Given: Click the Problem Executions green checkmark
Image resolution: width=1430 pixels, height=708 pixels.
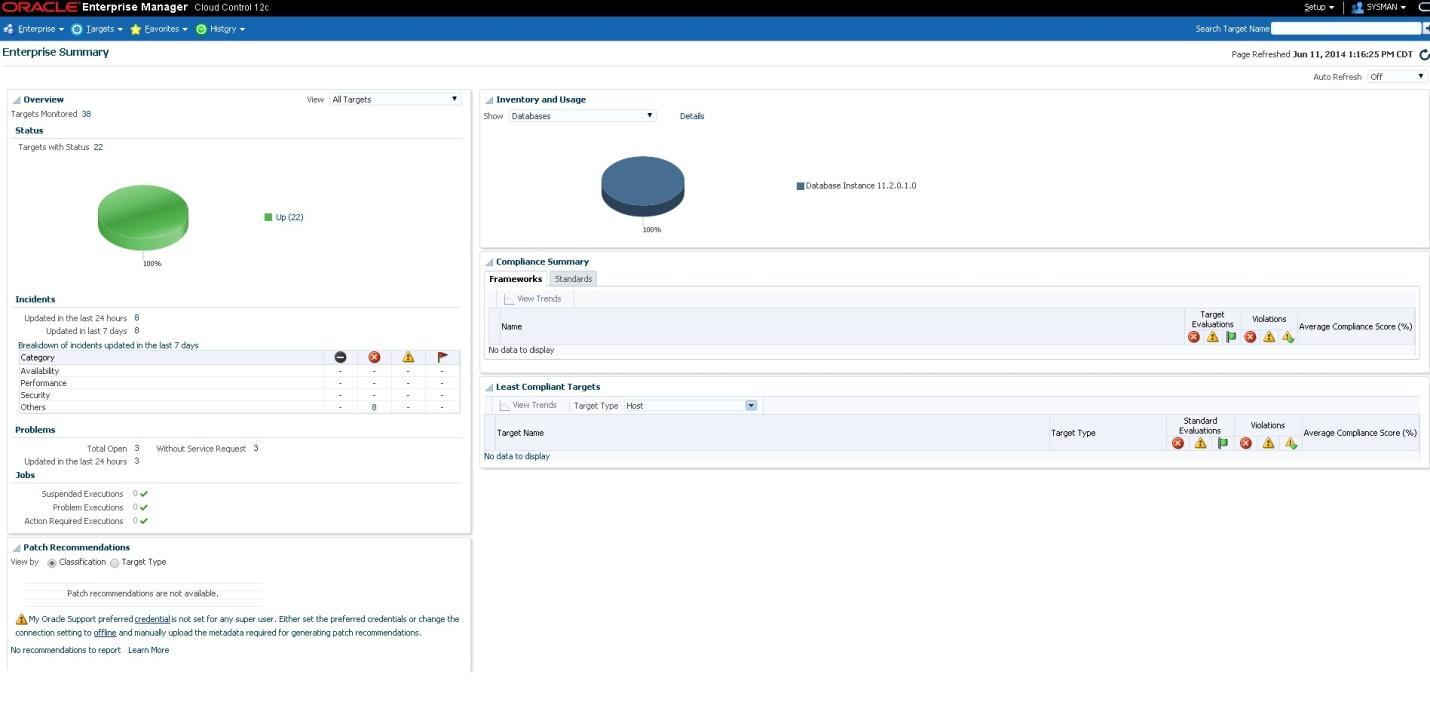Looking at the screenshot, I should (x=144, y=507).
